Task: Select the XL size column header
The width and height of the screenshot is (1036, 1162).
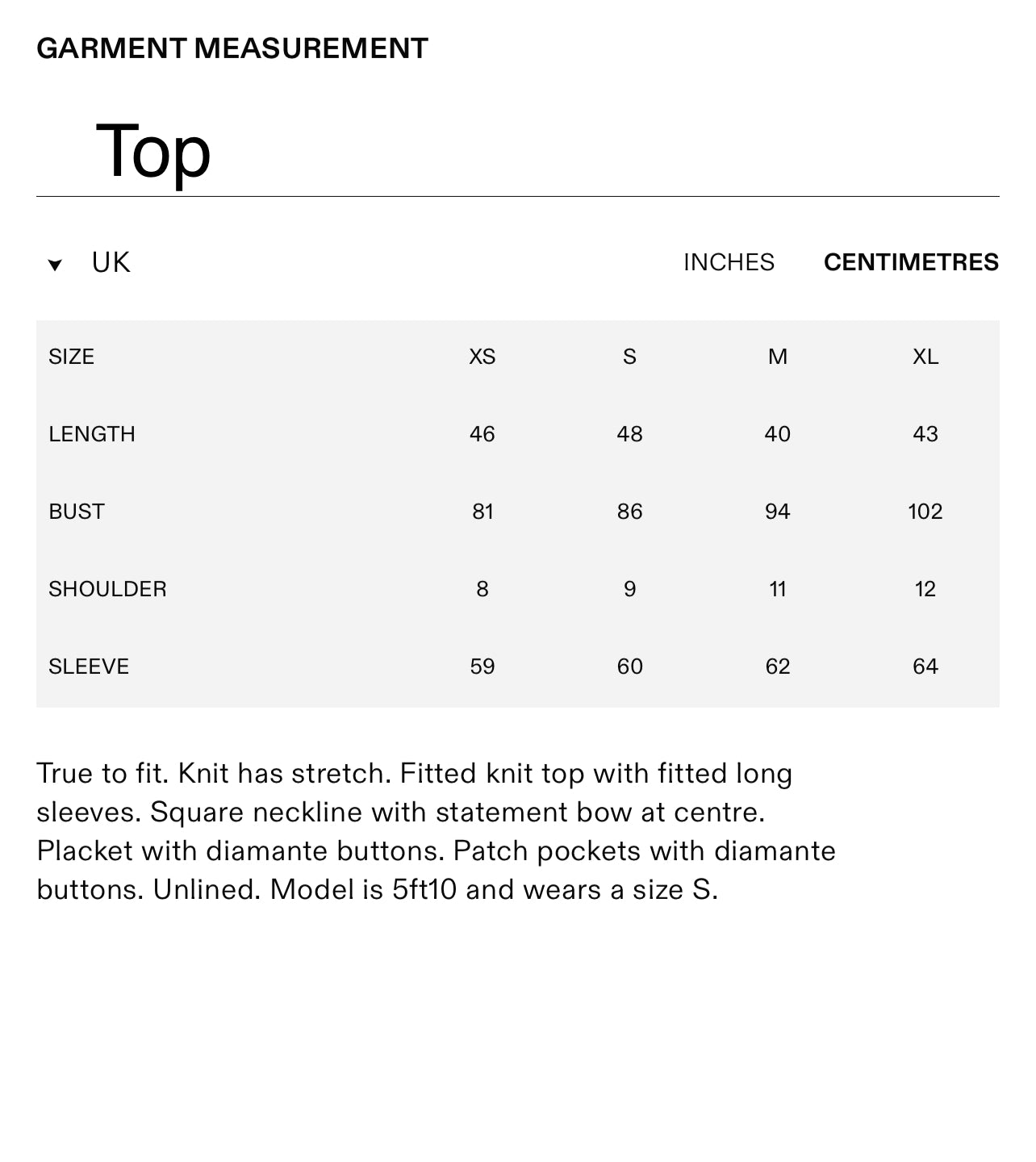Action: point(925,357)
